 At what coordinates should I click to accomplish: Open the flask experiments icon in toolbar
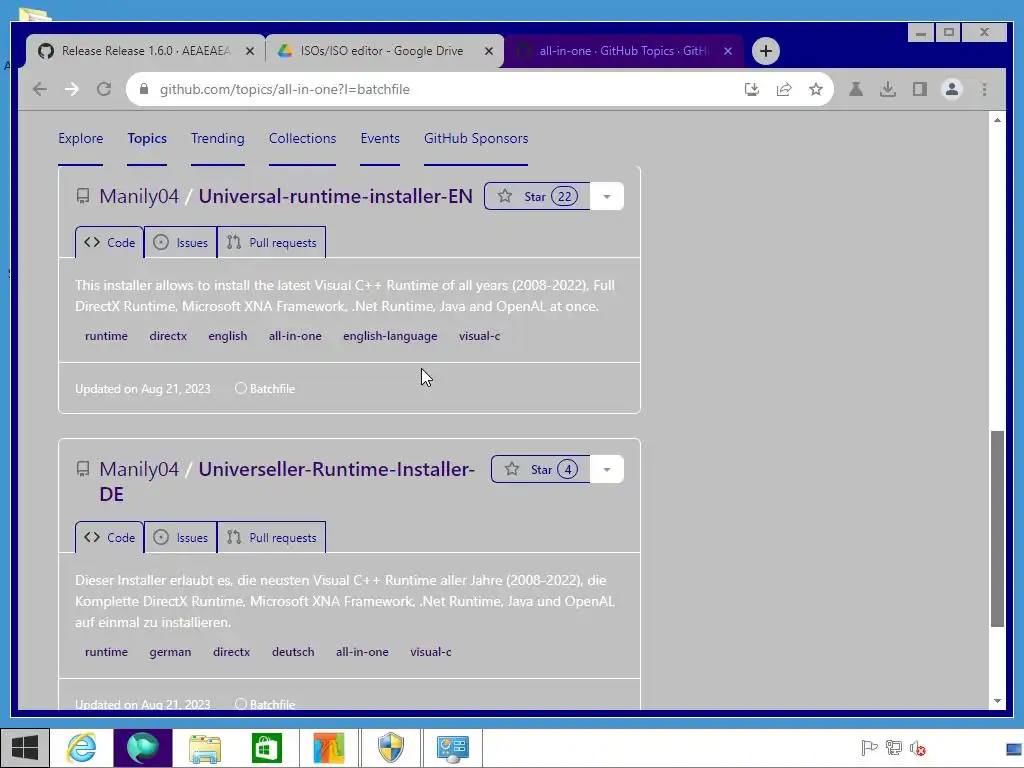tap(856, 89)
